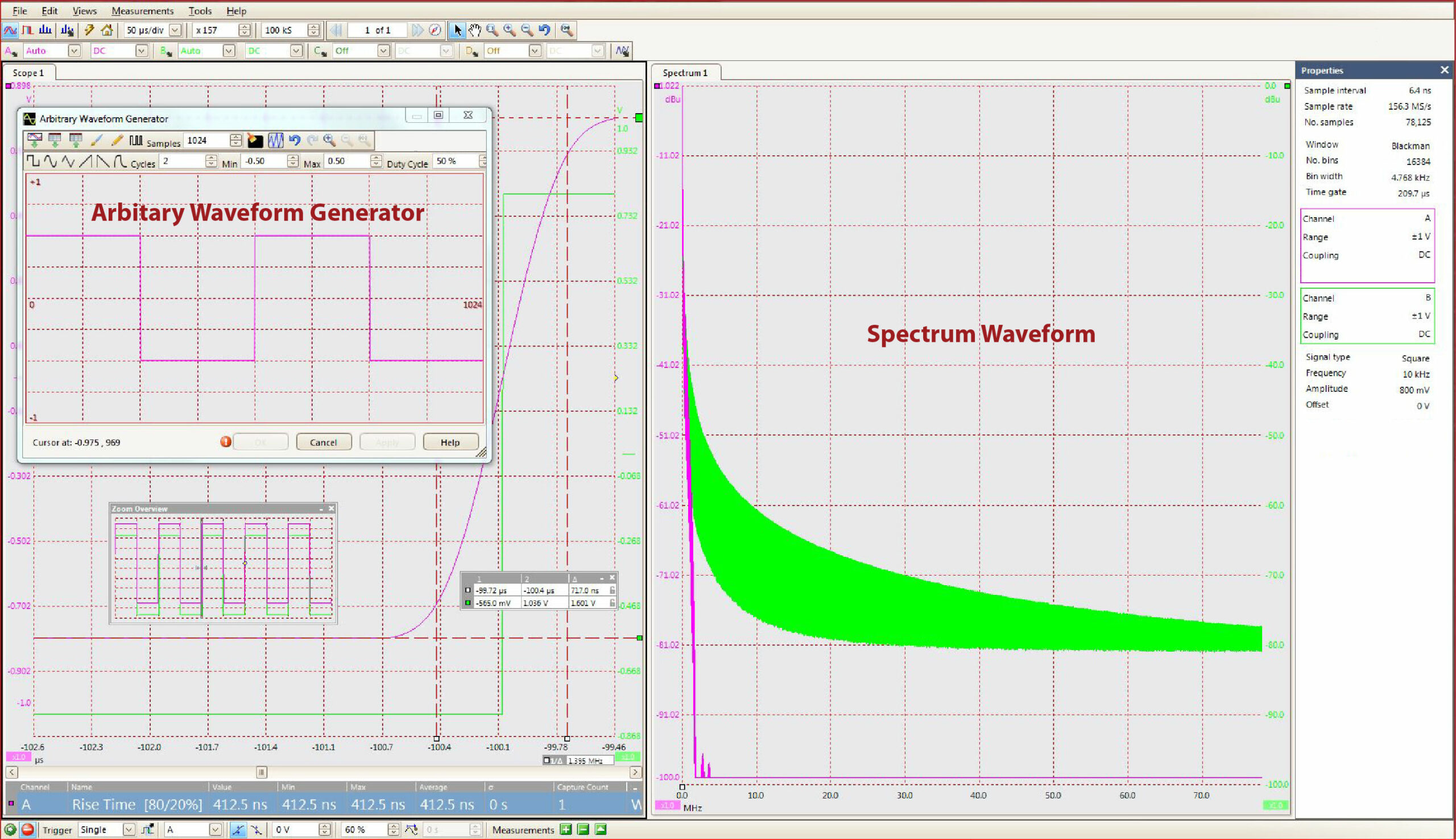Select the hand pan tool

[x=474, y=30]
